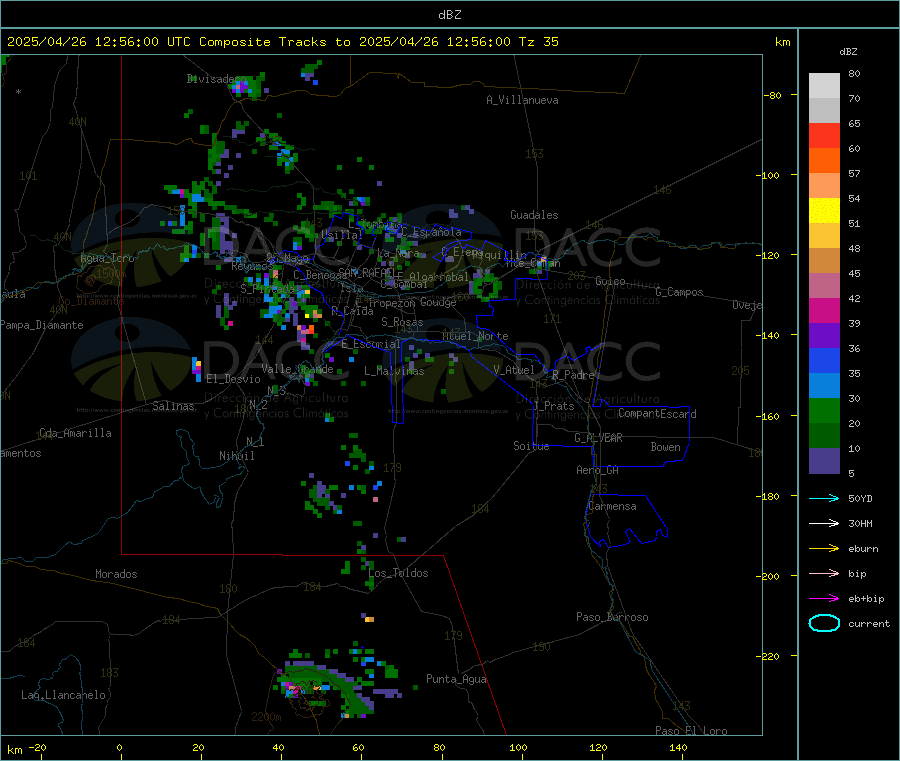Image resolution: width=900 pixels, height=761 pixels.
Task: Click the Atuel_Norte map label
Action: (475, 336)
